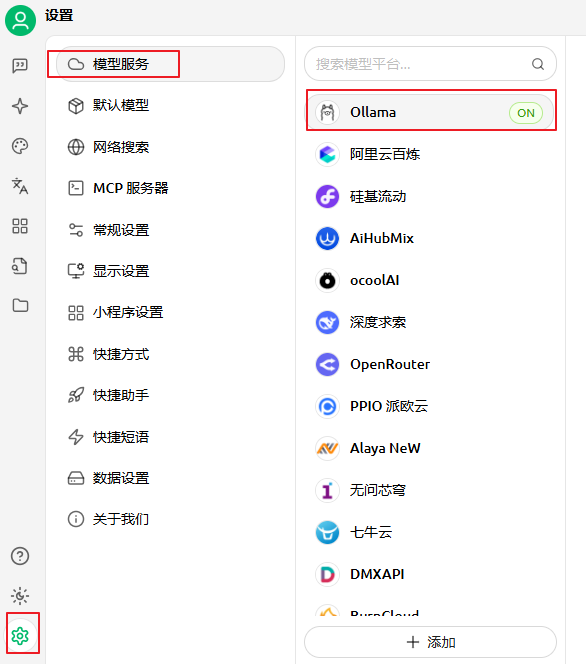Open the palette painting icon in the sidebar

click(x=20, y=146)
